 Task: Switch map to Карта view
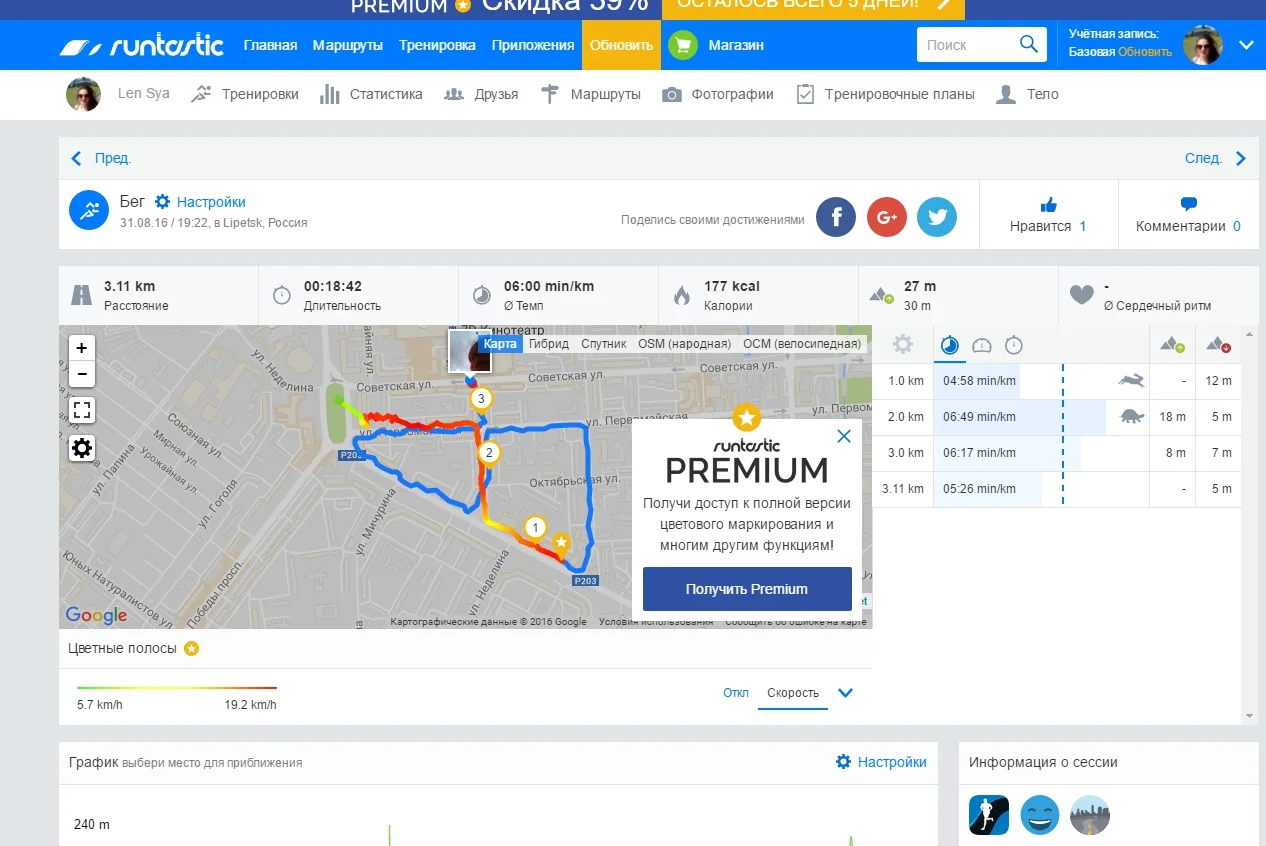[x=501, y=343]
